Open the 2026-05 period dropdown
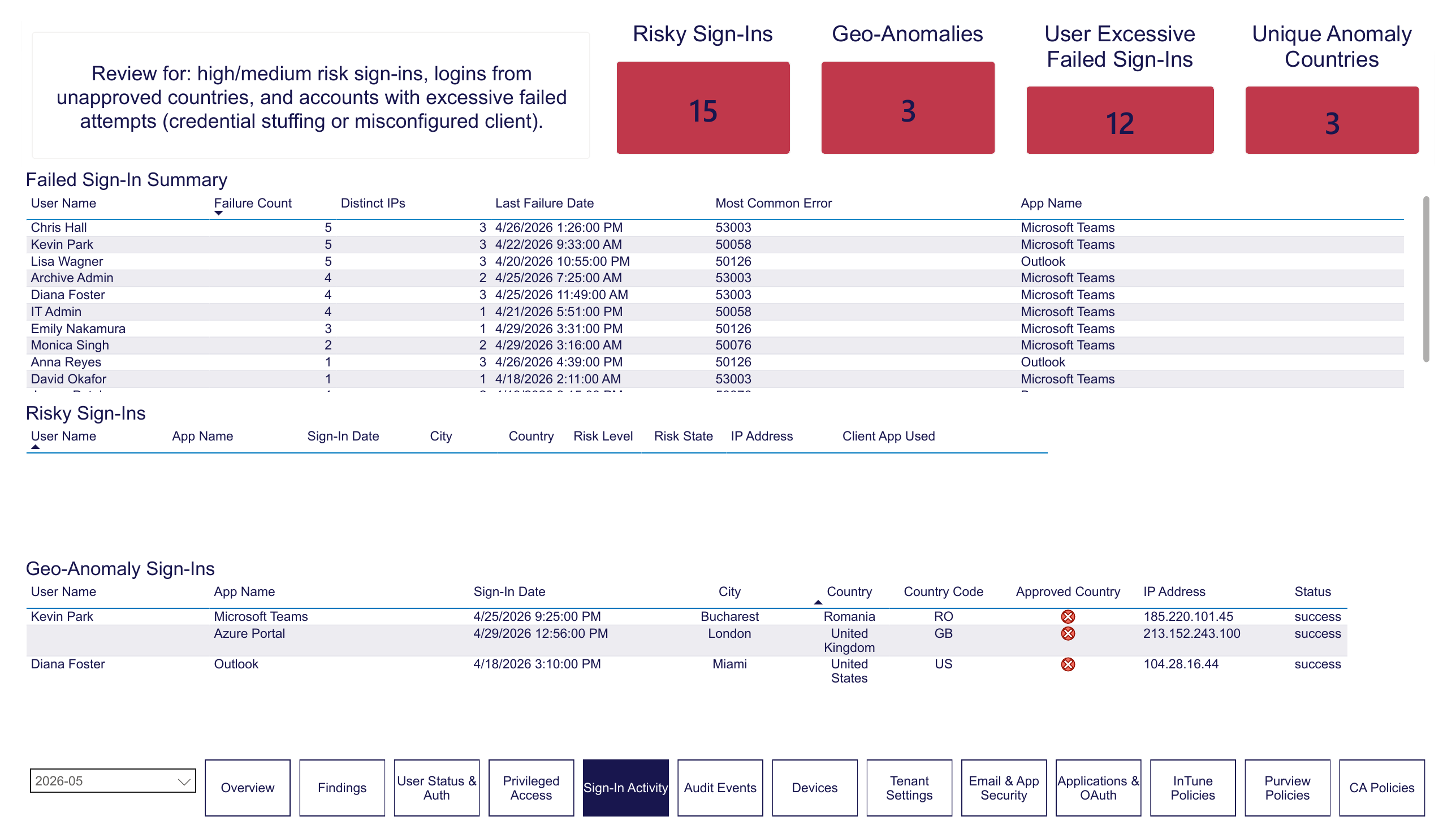The image size is (1456, 838). (113, 781)
